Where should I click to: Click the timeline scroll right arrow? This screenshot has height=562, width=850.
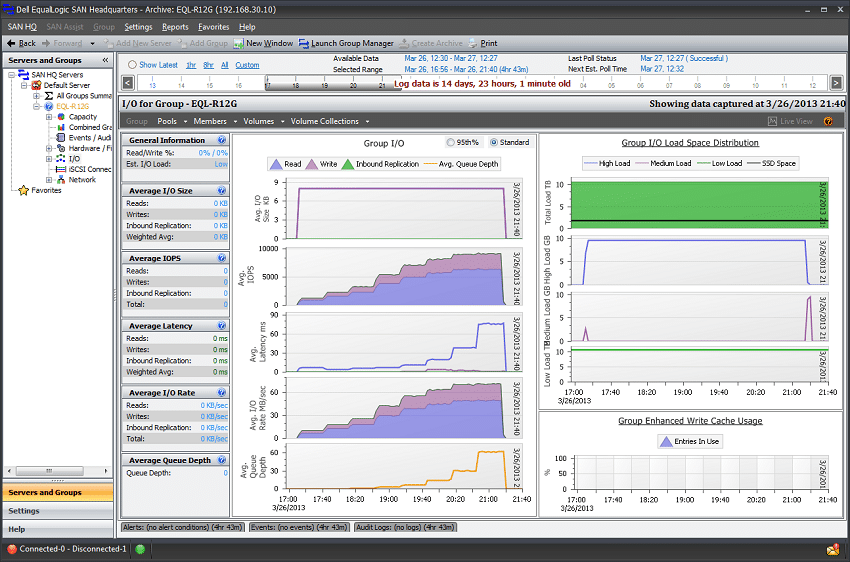(x=836, y=83)
